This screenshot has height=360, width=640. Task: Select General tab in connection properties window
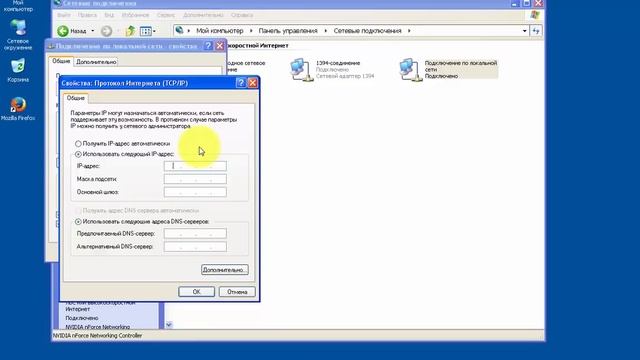(x=61, y=61)
